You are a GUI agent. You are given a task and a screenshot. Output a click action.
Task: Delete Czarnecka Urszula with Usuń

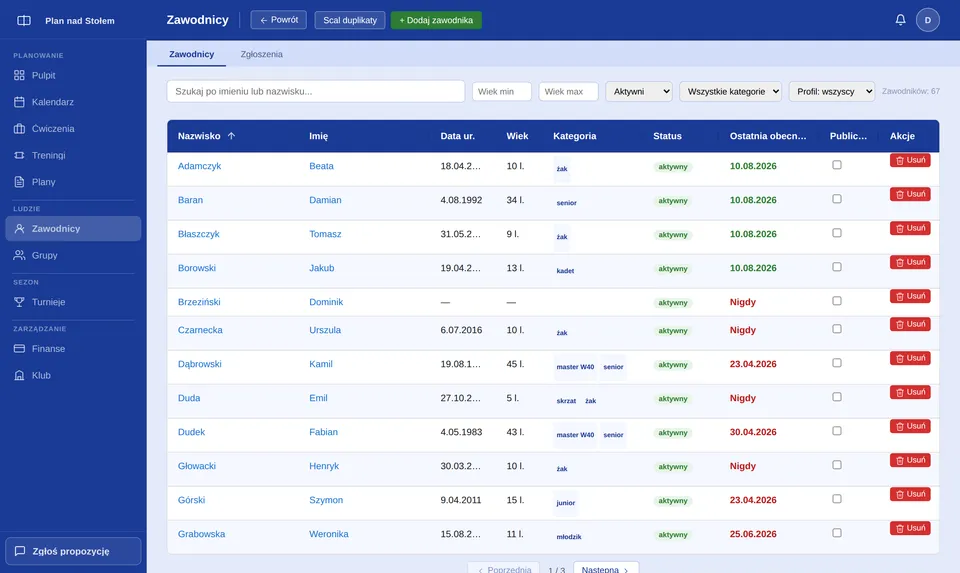click(910, 324)
